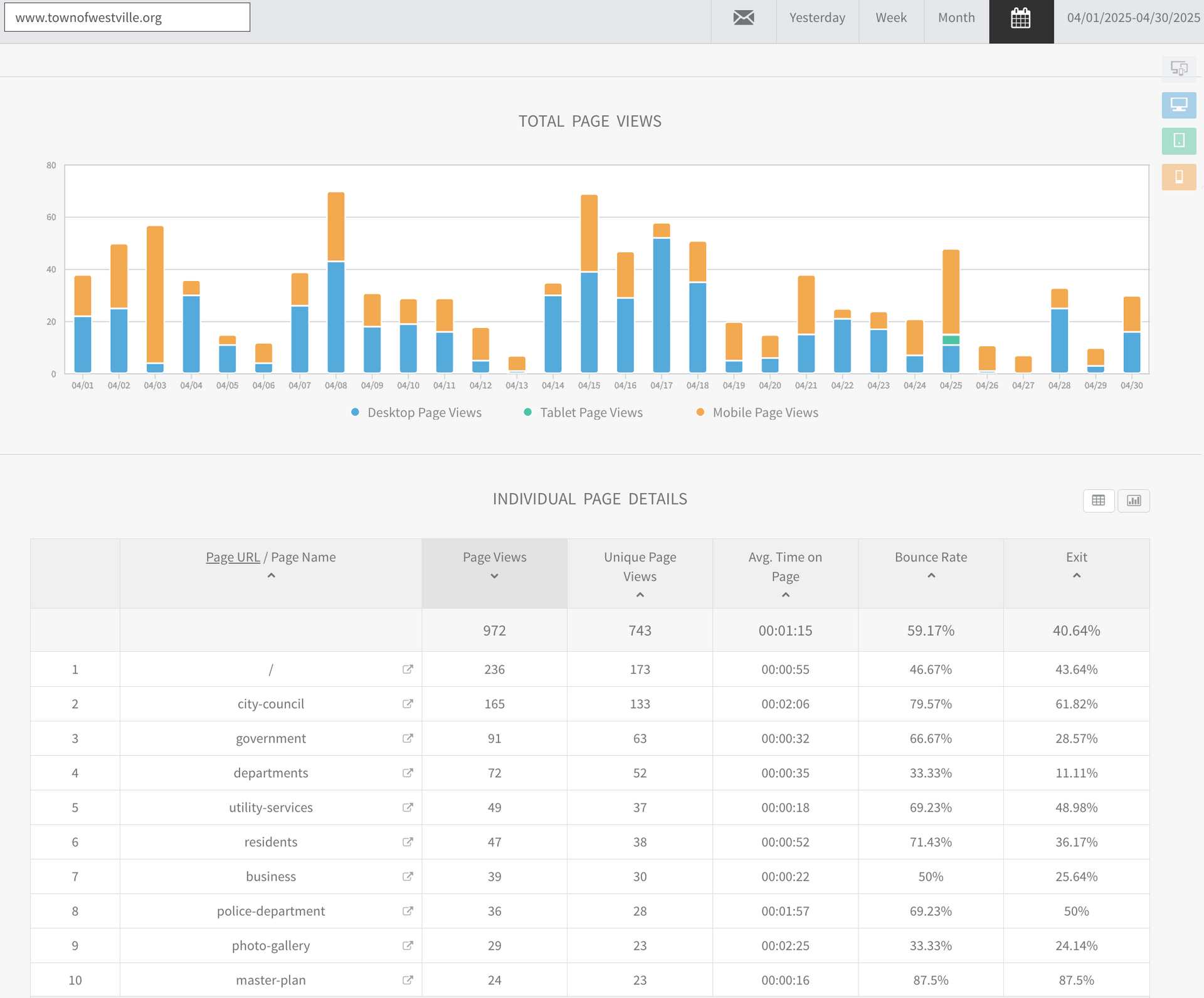Open police-department external link icon
Viewport: 1204px width, 998px height.
tap(408, 911)
